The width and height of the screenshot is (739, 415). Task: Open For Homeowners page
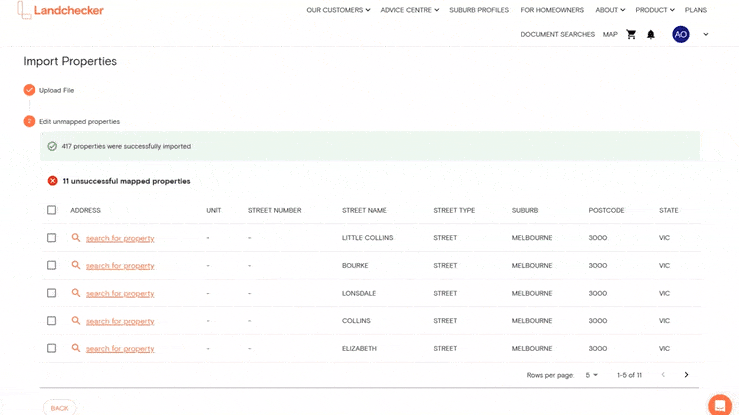[552, 10]
